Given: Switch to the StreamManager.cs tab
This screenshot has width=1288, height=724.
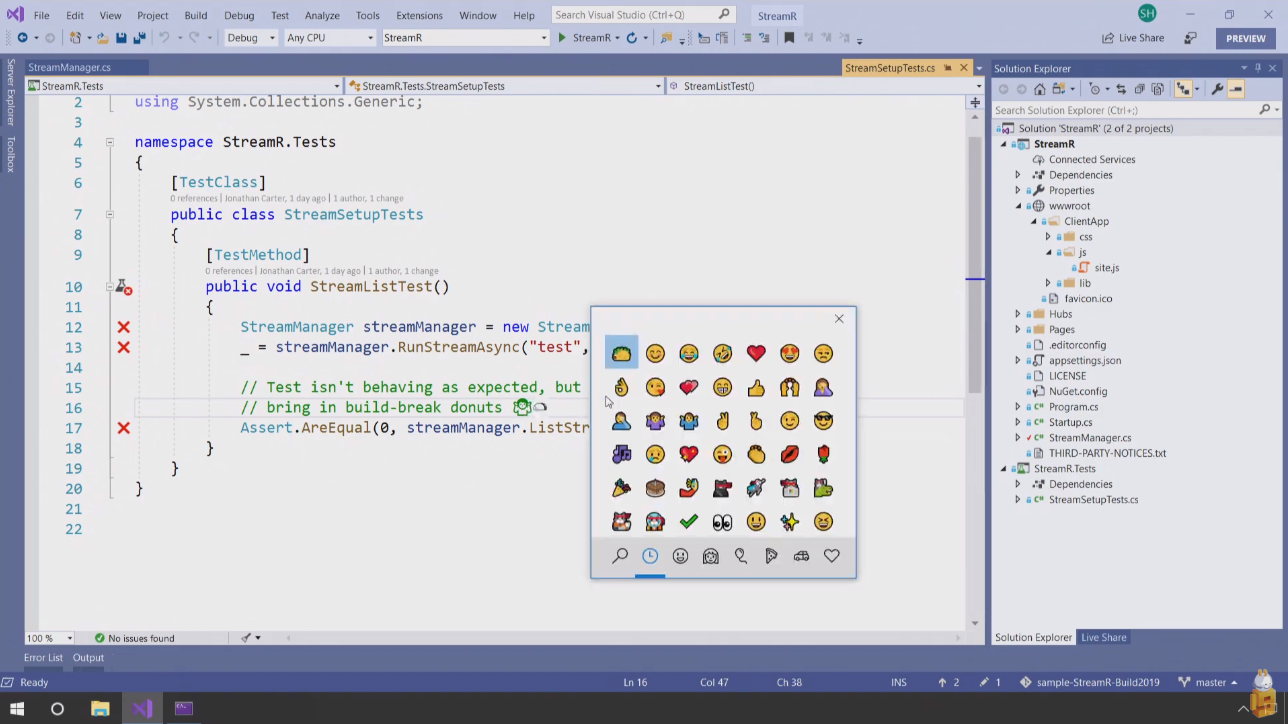Looking at the screenshot, I should [70, 68].
